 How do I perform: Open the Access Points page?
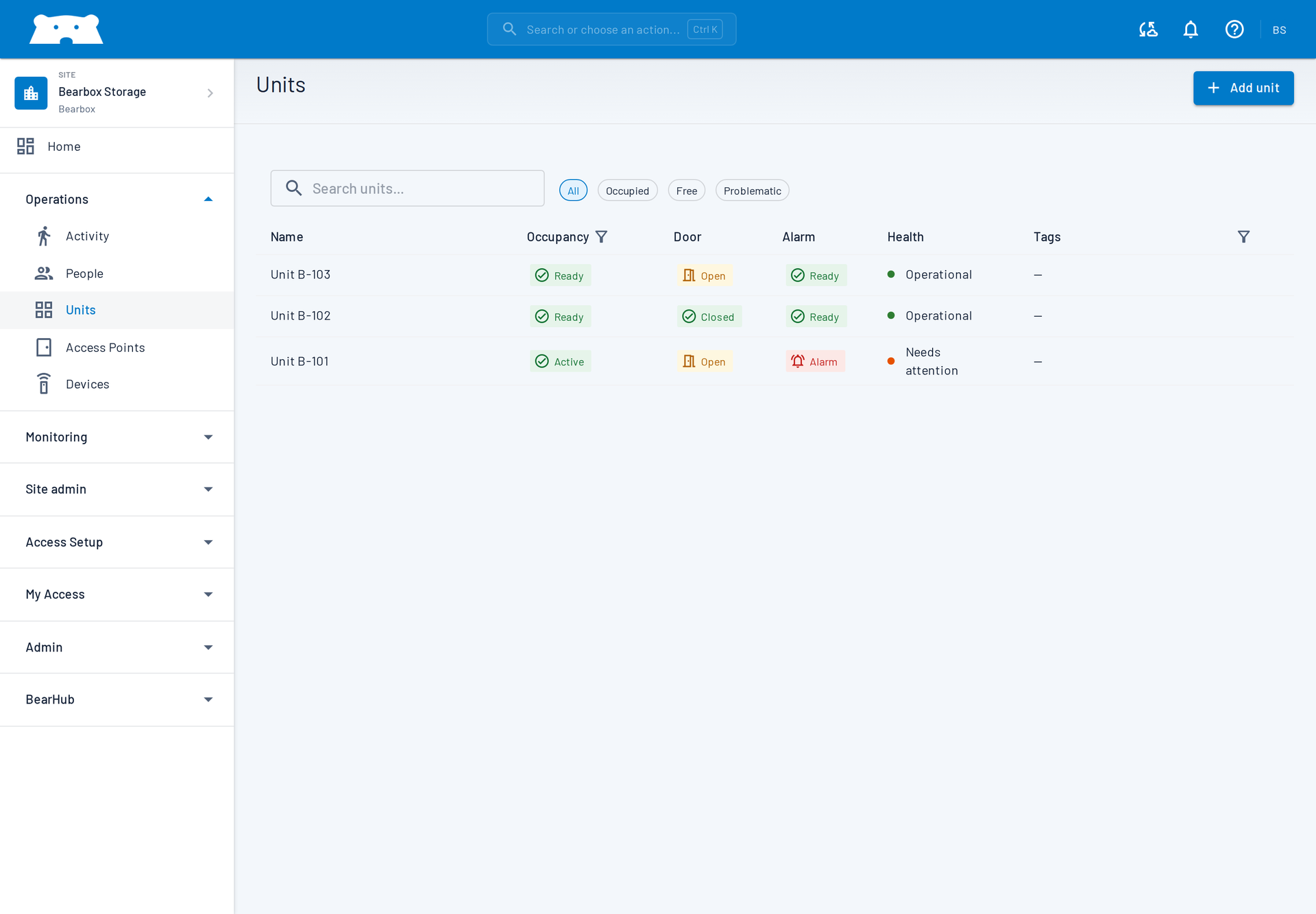117,347
